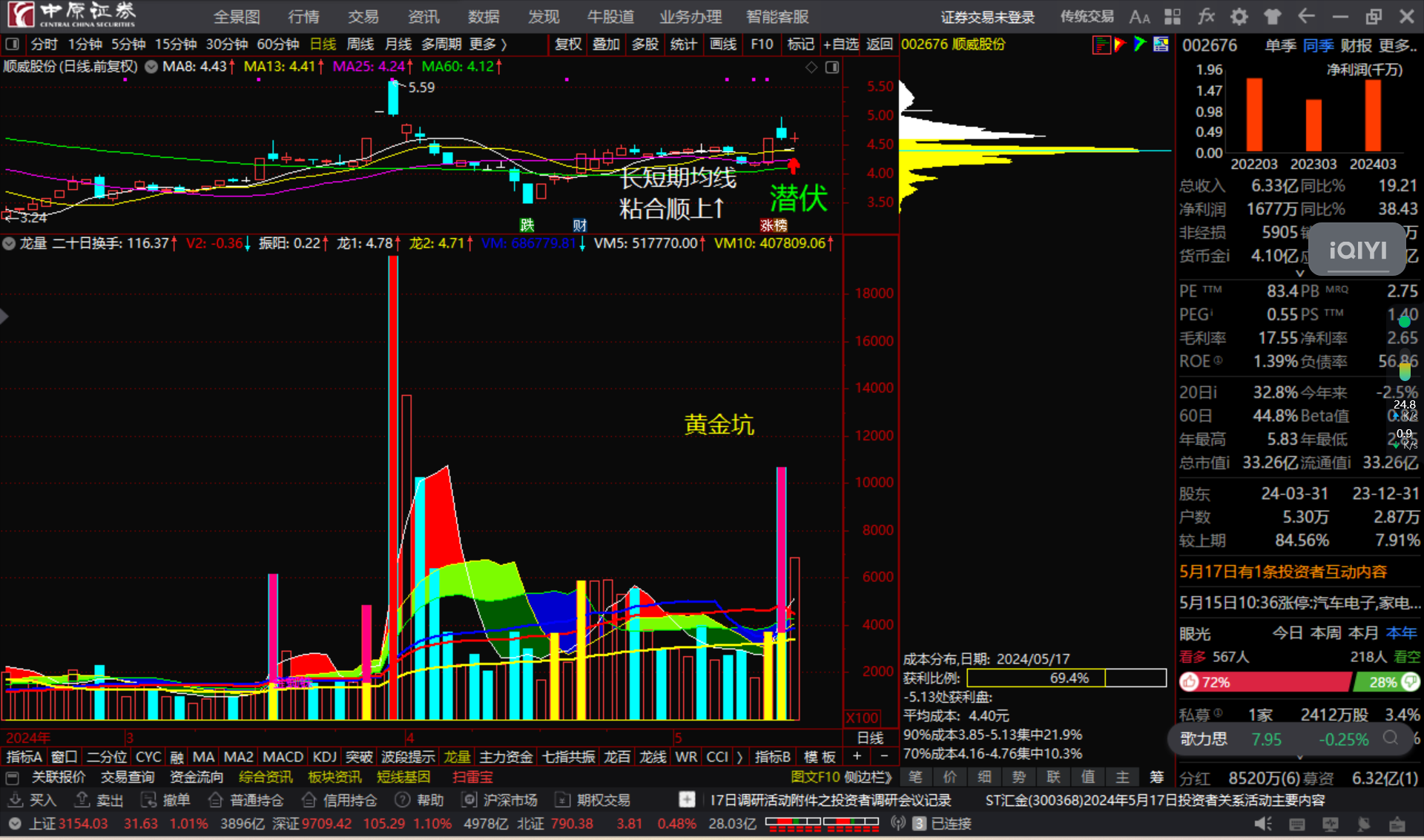Open the 行情 top menu

[x=303, y=16]
